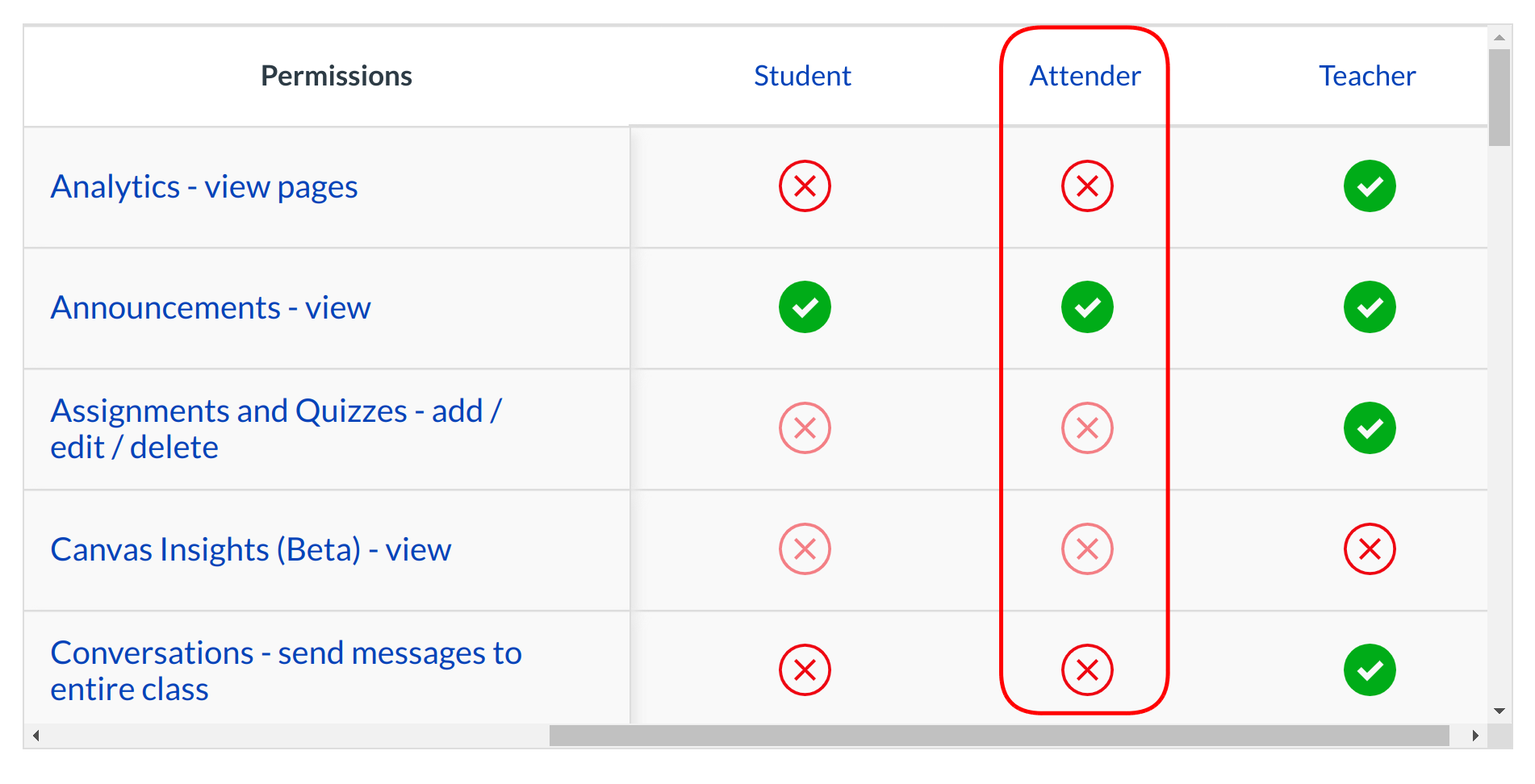Click Attender's Analytics view pages red X

coord(1087,186)
